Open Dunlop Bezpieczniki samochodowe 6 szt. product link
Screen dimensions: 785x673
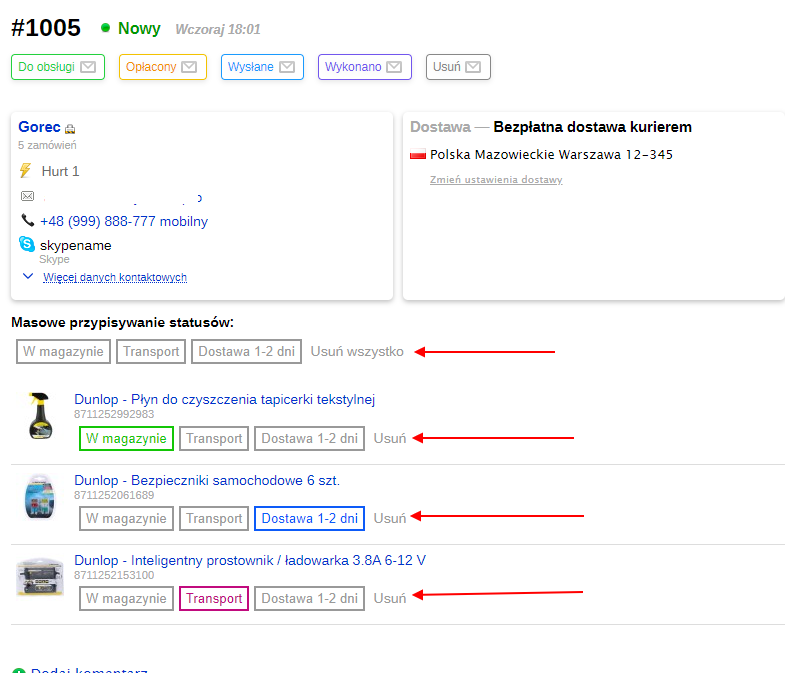[207, 480]
